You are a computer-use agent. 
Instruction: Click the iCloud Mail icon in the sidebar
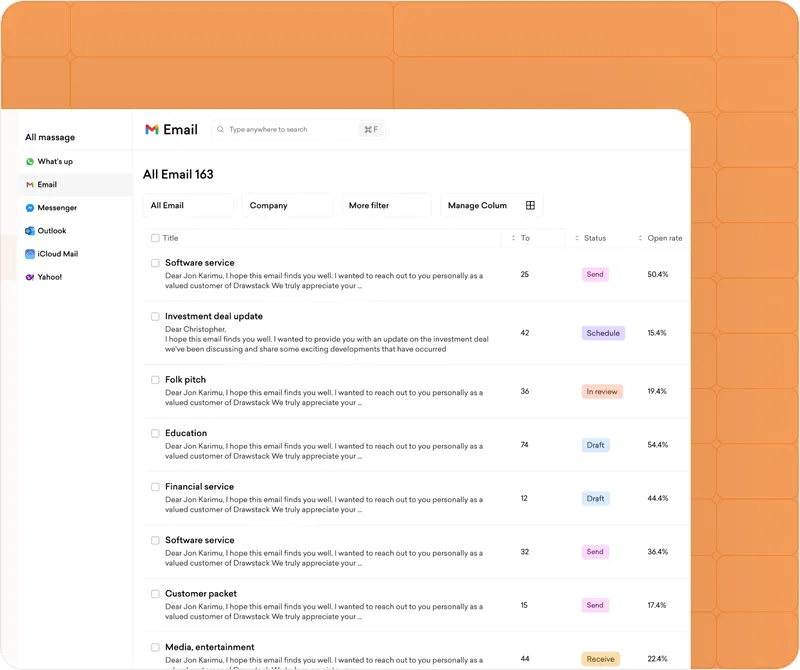pyautogui.click(x=30, y=254)
